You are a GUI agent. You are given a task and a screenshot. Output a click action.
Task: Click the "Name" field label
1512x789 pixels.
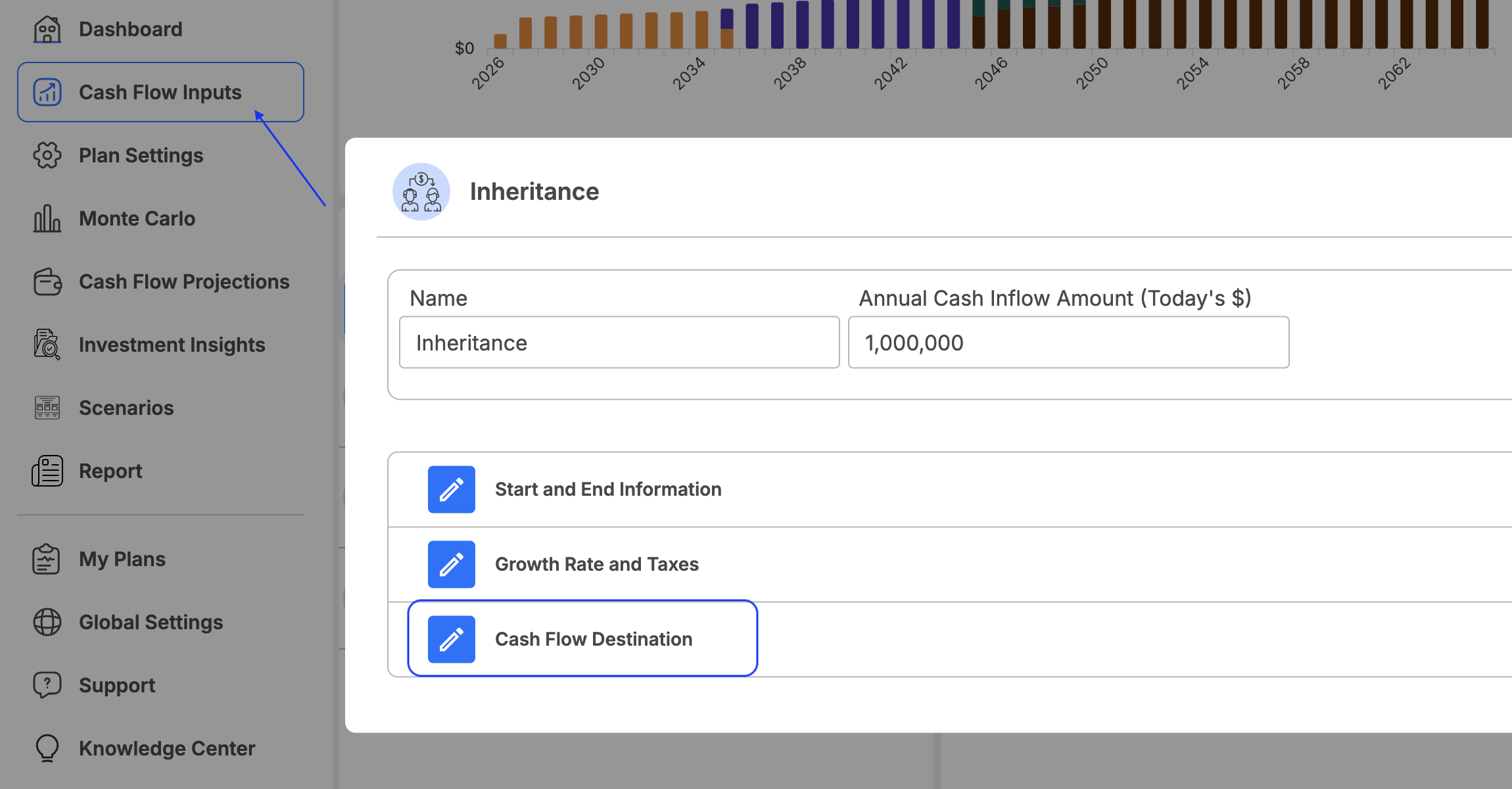click(x=438, y=298)
